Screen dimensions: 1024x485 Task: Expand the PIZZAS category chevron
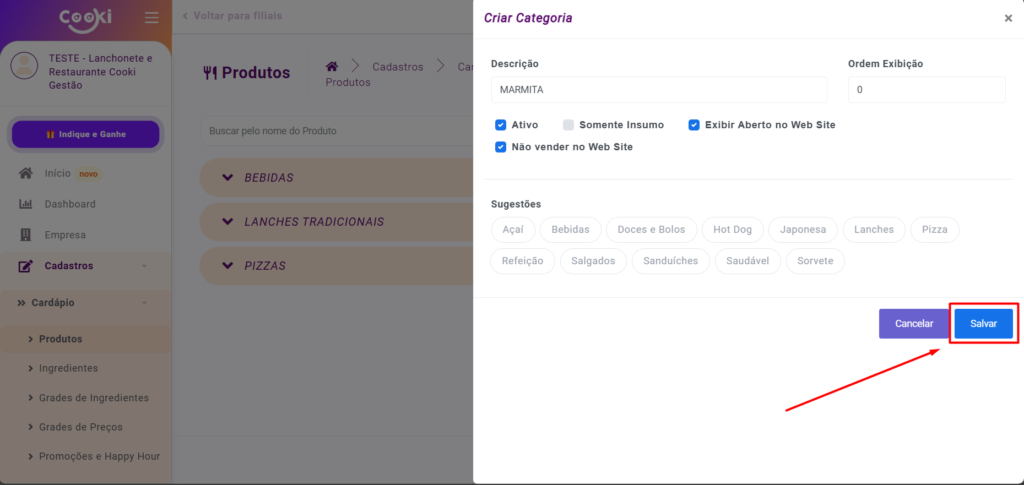tap(224, 265)
